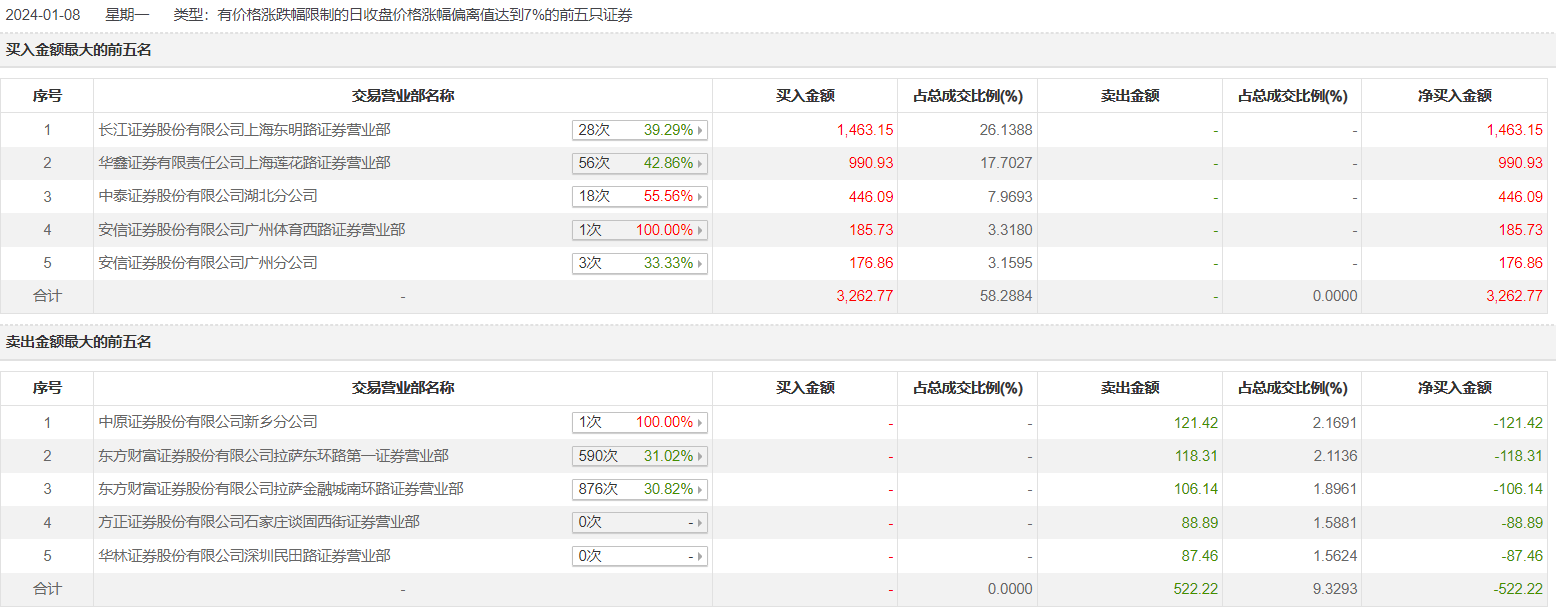Expand the 0次 stats box for 方正证券石家庄谈固西街
1556x616 pixels.
639,523
